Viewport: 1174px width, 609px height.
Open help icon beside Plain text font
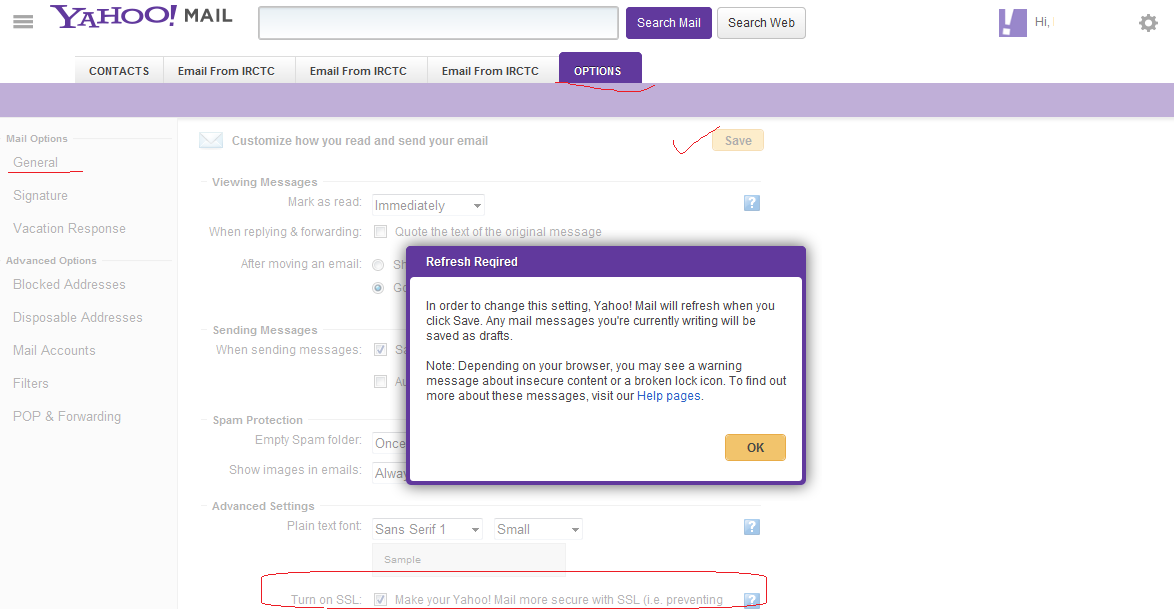click(x=752, y=527)
